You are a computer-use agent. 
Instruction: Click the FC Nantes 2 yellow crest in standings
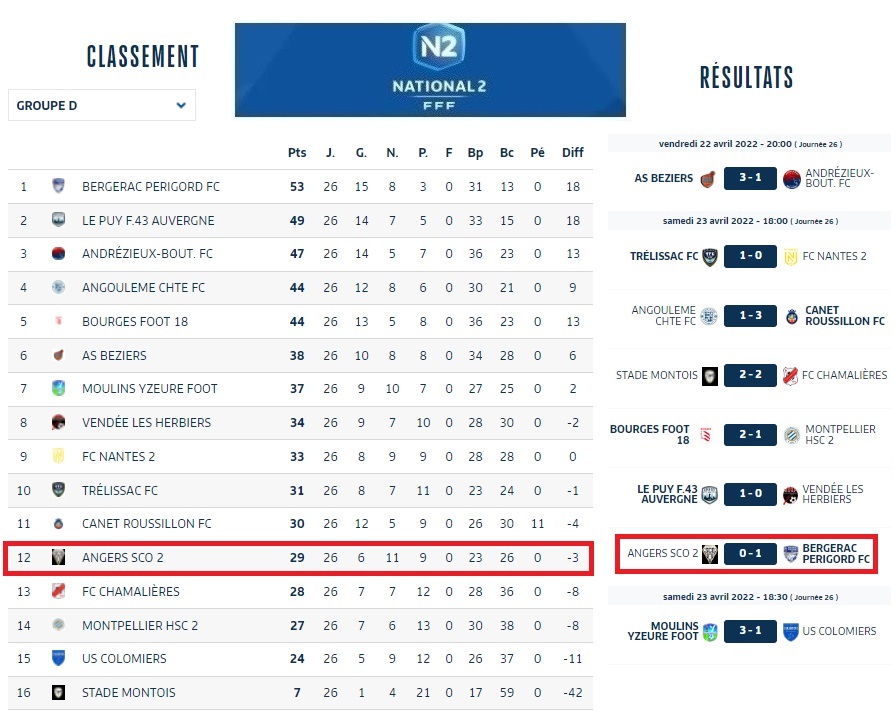[58, 456]
